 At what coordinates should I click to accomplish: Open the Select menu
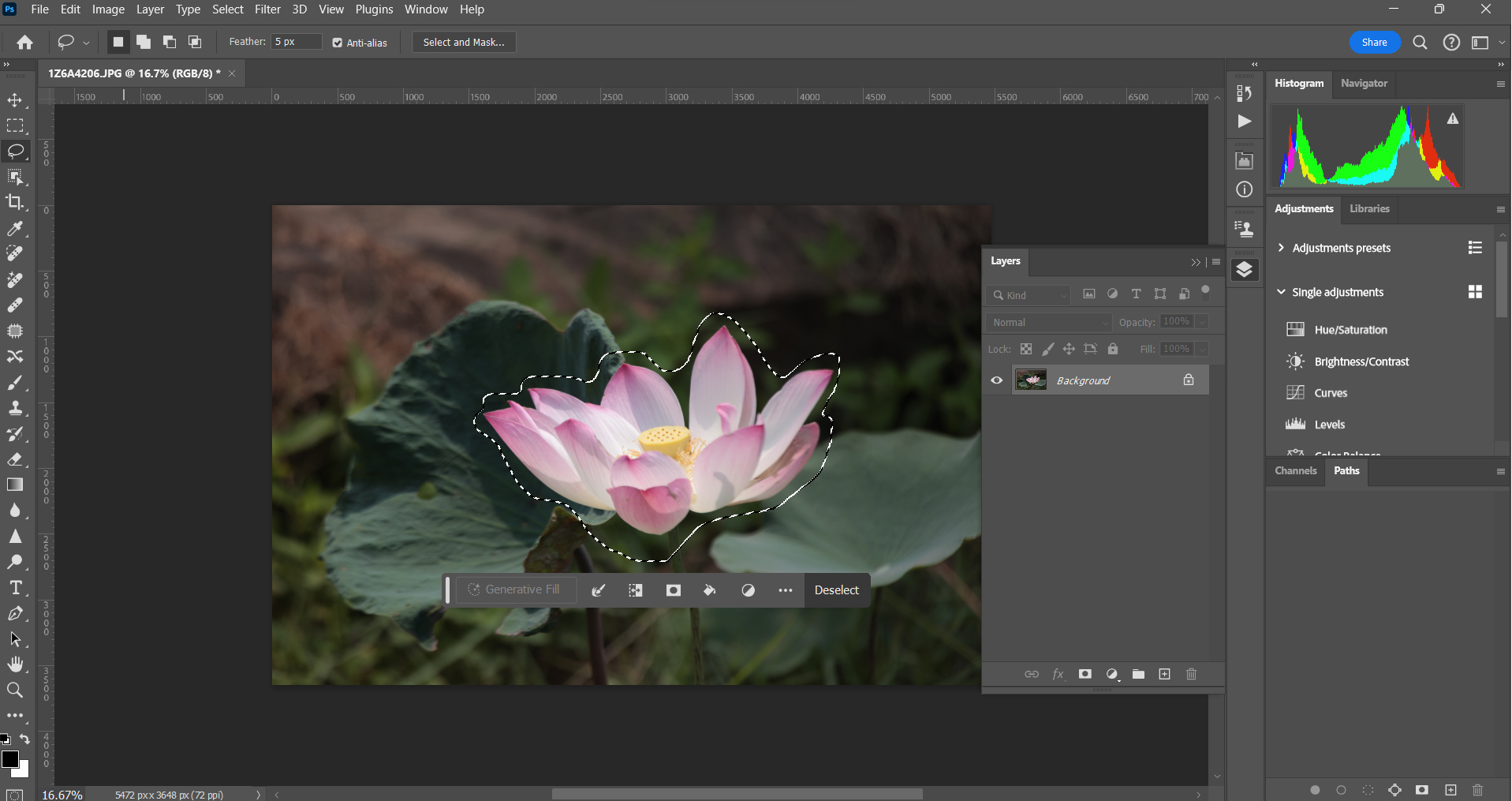[227, 9]
